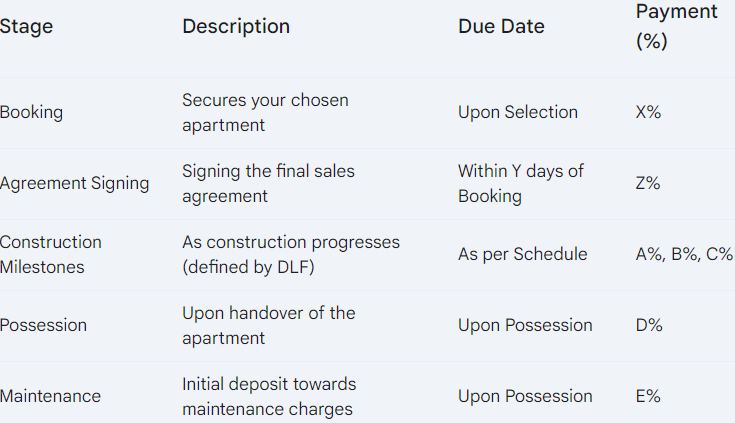
Task: Select the Booking stage cell
Action: click(31, 113)
